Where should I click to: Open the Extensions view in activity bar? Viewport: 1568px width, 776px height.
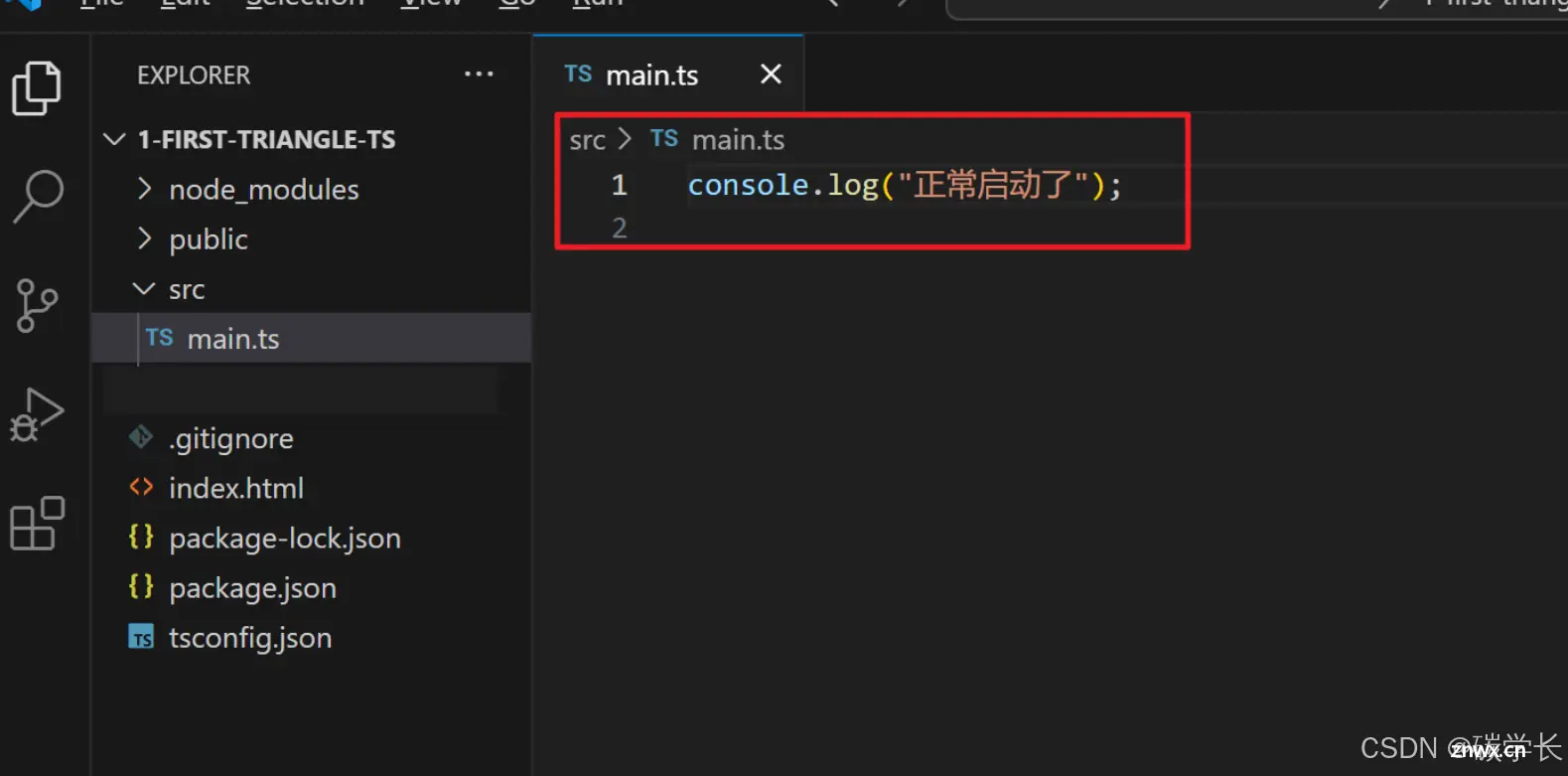pos(38,524)
